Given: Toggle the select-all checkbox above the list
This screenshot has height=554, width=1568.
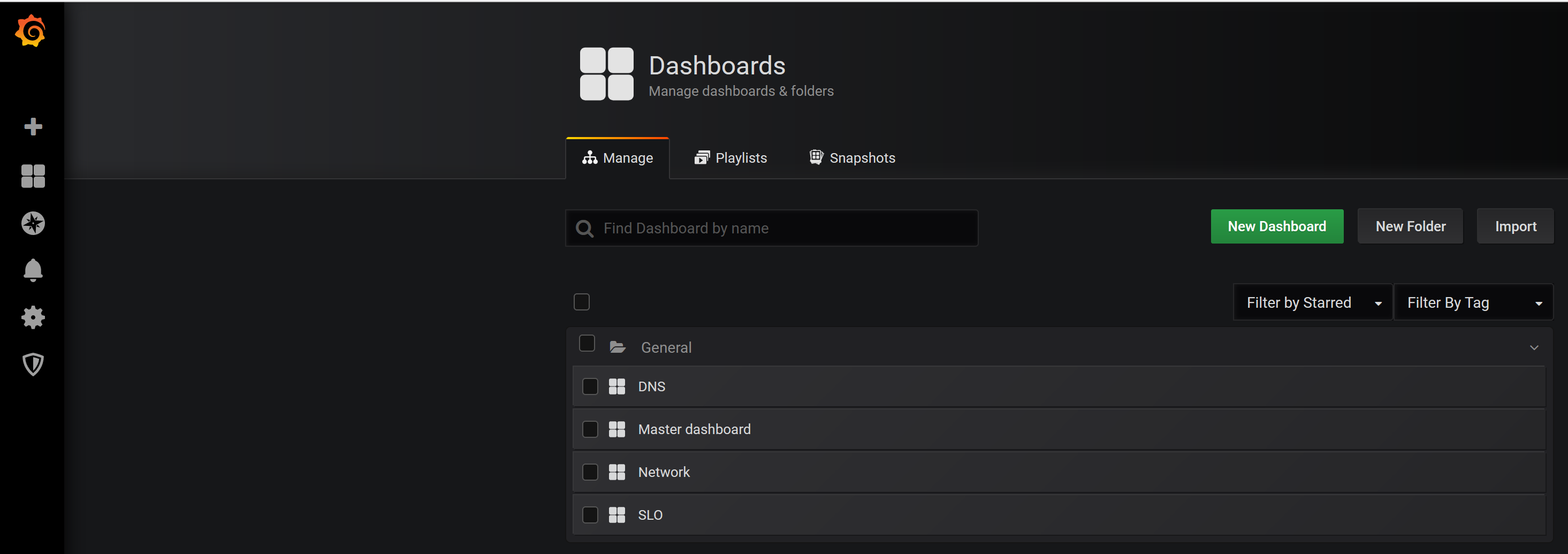Looking at the screenshot, I should (581, 302).
